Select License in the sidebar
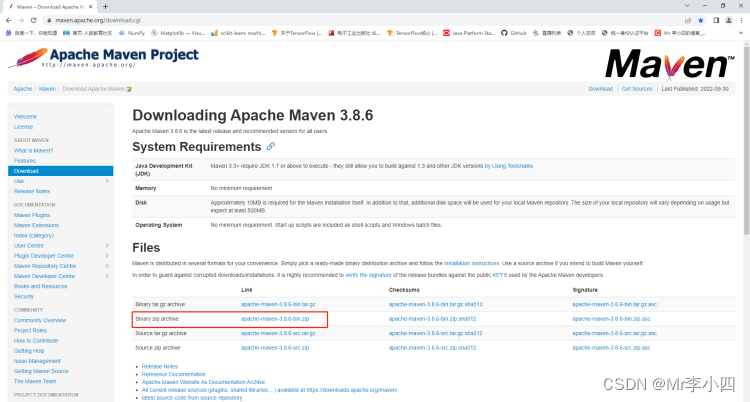750x402 pixels. click(x=23, y=127)
